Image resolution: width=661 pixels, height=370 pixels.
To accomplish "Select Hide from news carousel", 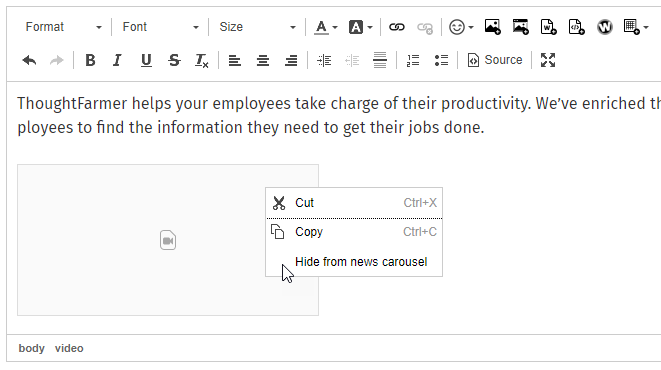I will pos(354,262).
